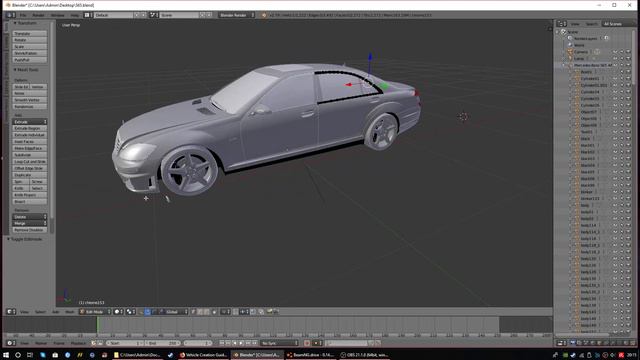The image size is (640, 360).
Task: Click the Inset Faces button
Action: pyautogui.click(x=30, y=141)
